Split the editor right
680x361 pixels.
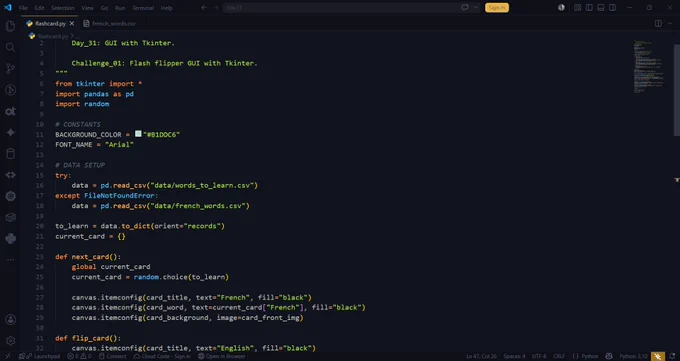[x=658, y=23]
